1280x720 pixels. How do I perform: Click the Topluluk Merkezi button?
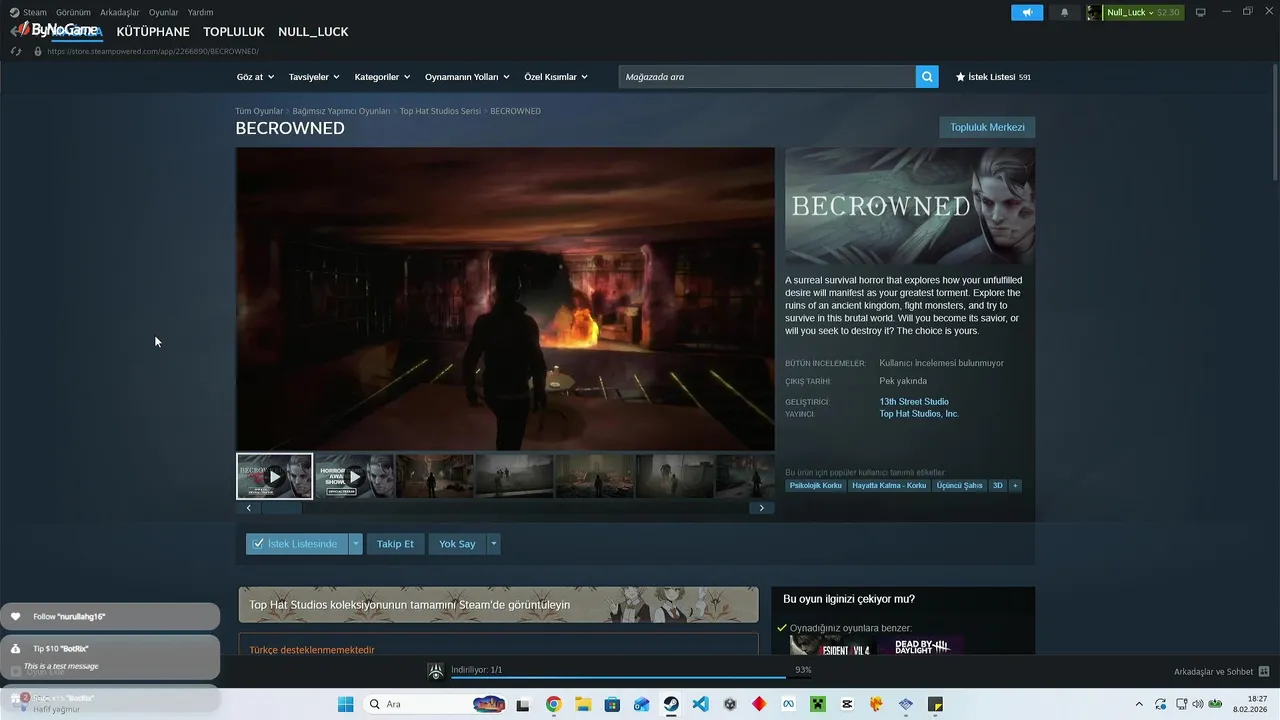click(987, 127)
